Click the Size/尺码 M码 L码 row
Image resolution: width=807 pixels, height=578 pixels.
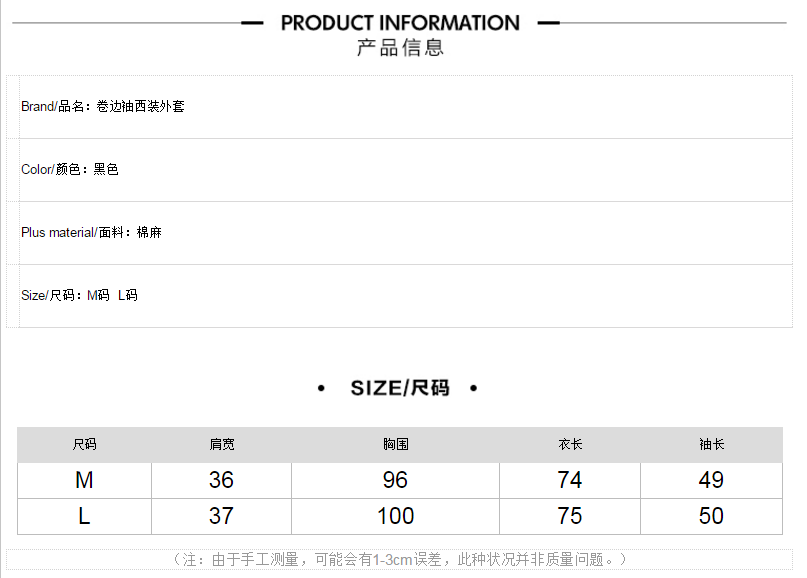(79, 296)
